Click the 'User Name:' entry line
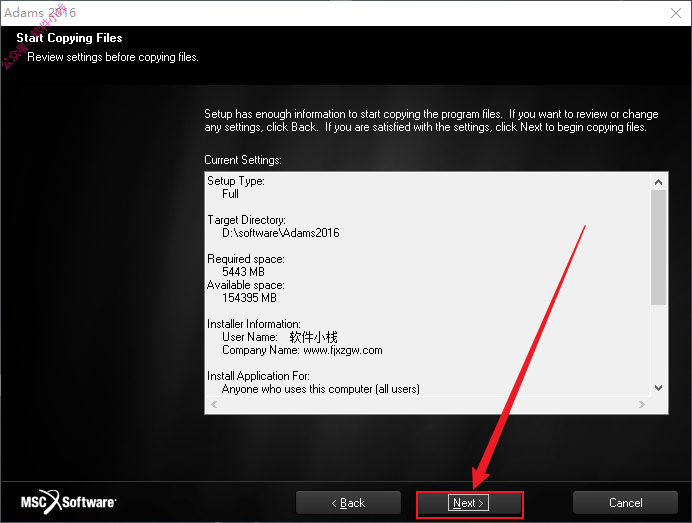This screenshot has height=523, width=692. [x=280, y=337]
